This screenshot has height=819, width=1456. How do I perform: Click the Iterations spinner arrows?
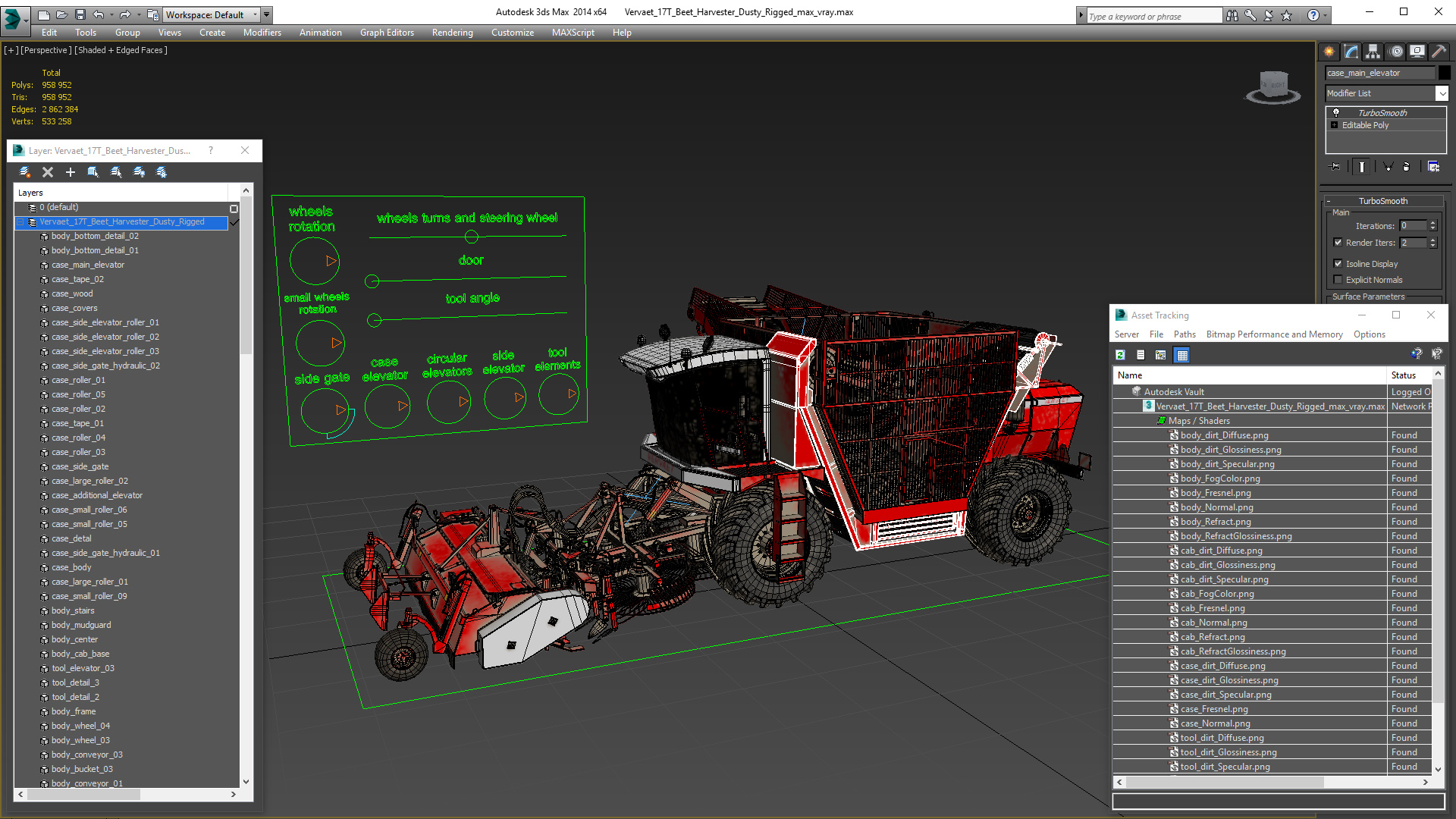(x=1432, y=226)
